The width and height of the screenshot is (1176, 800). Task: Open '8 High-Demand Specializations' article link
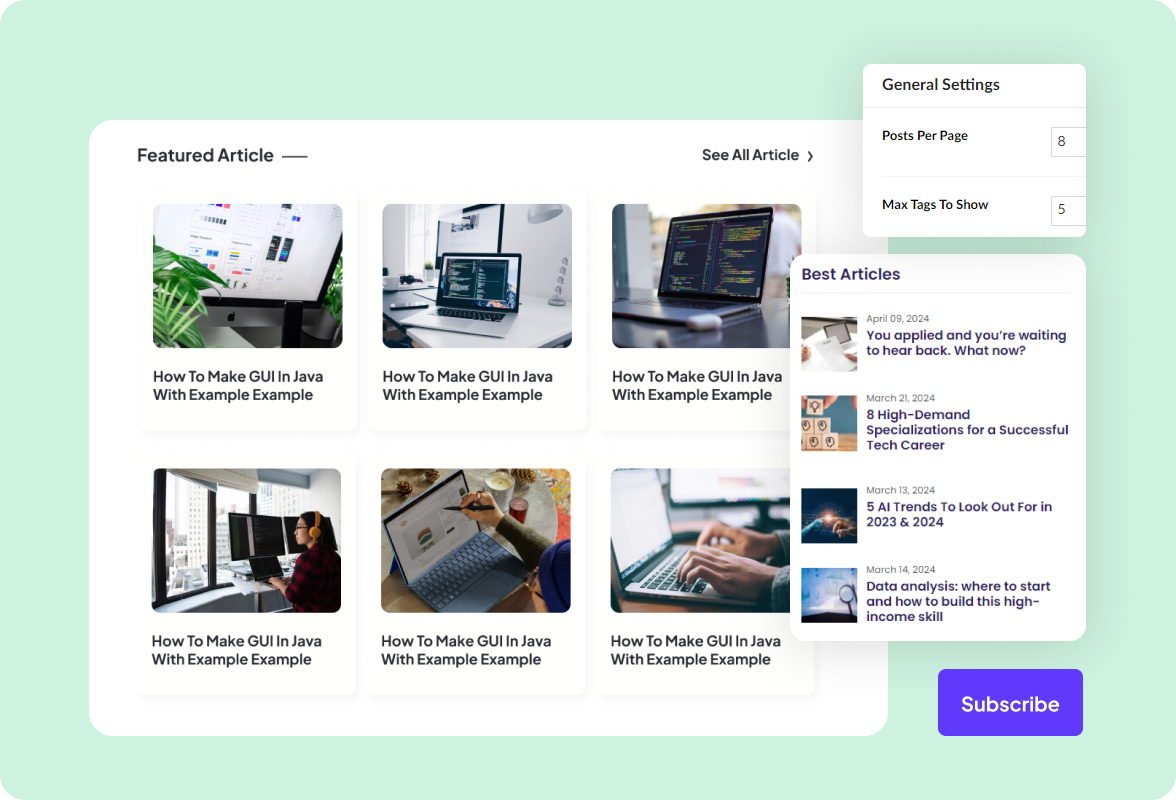click(966, 429)
